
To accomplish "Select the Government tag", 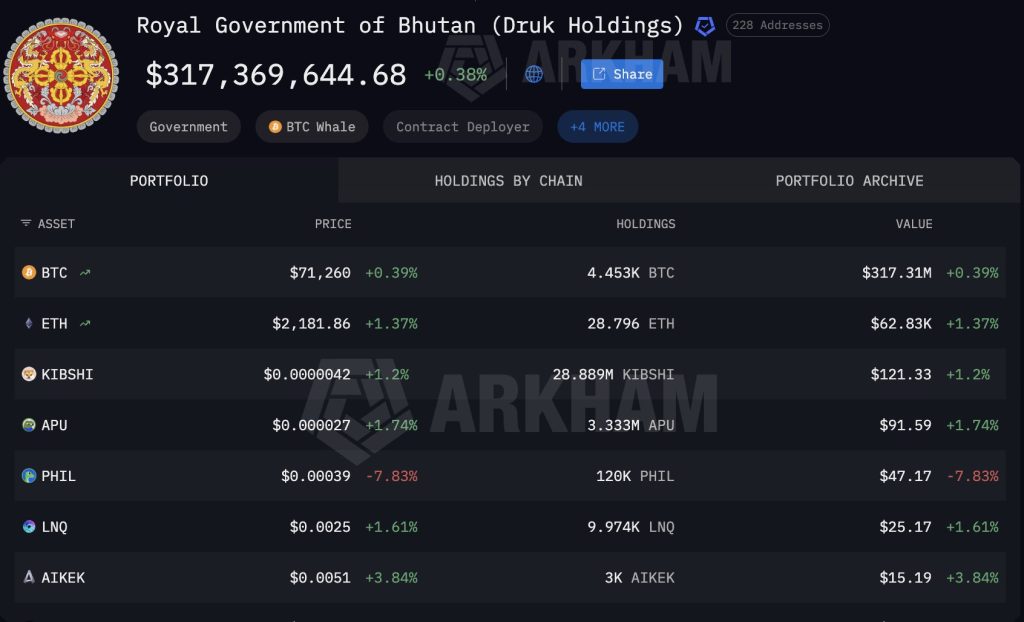I will (188, 127).
